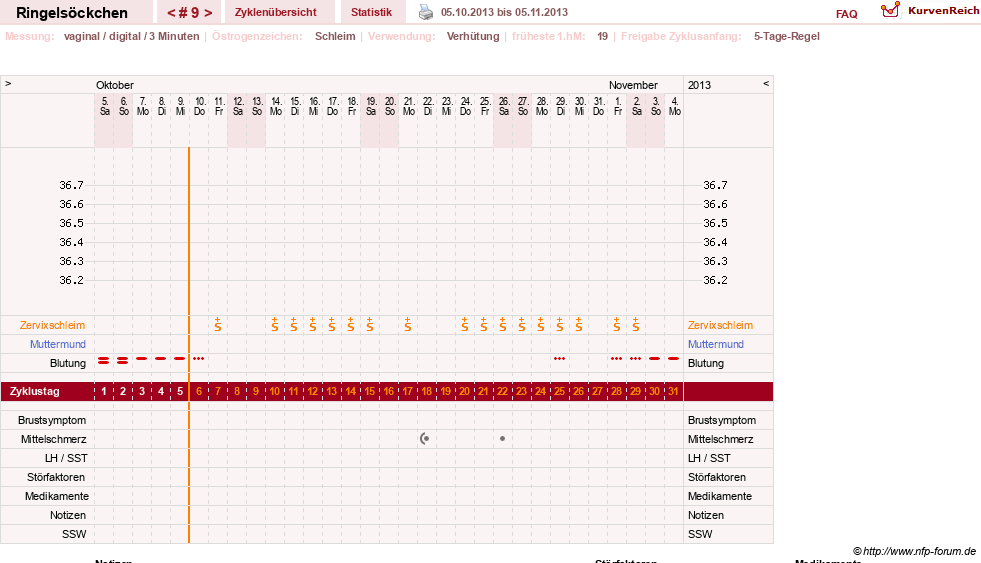The height and width of the screenshot is (563, 981).
Task: Click left SSW row label
Action: pos(74,534)
